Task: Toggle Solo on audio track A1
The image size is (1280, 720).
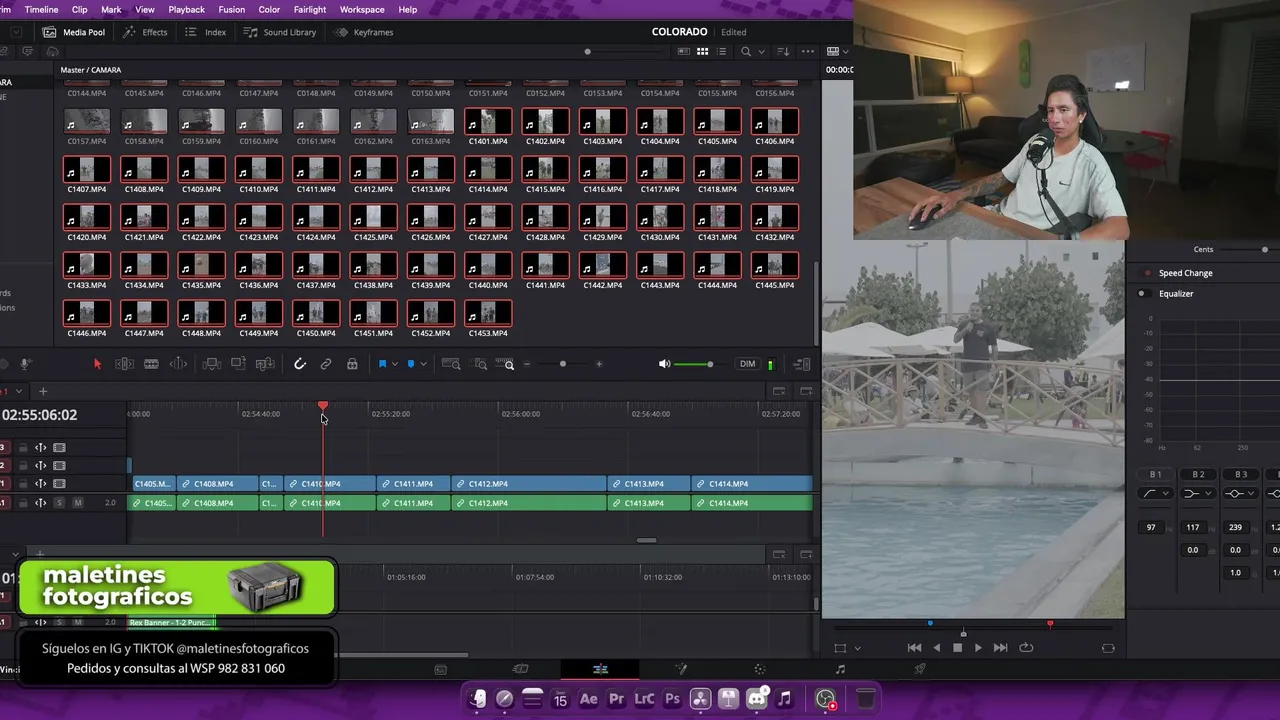Action: pos(59,503)
